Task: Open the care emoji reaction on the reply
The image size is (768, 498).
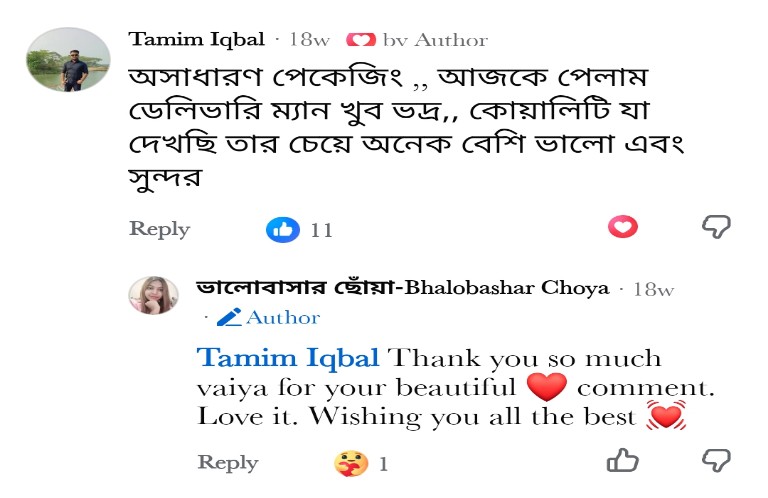Action: point(351,463)
